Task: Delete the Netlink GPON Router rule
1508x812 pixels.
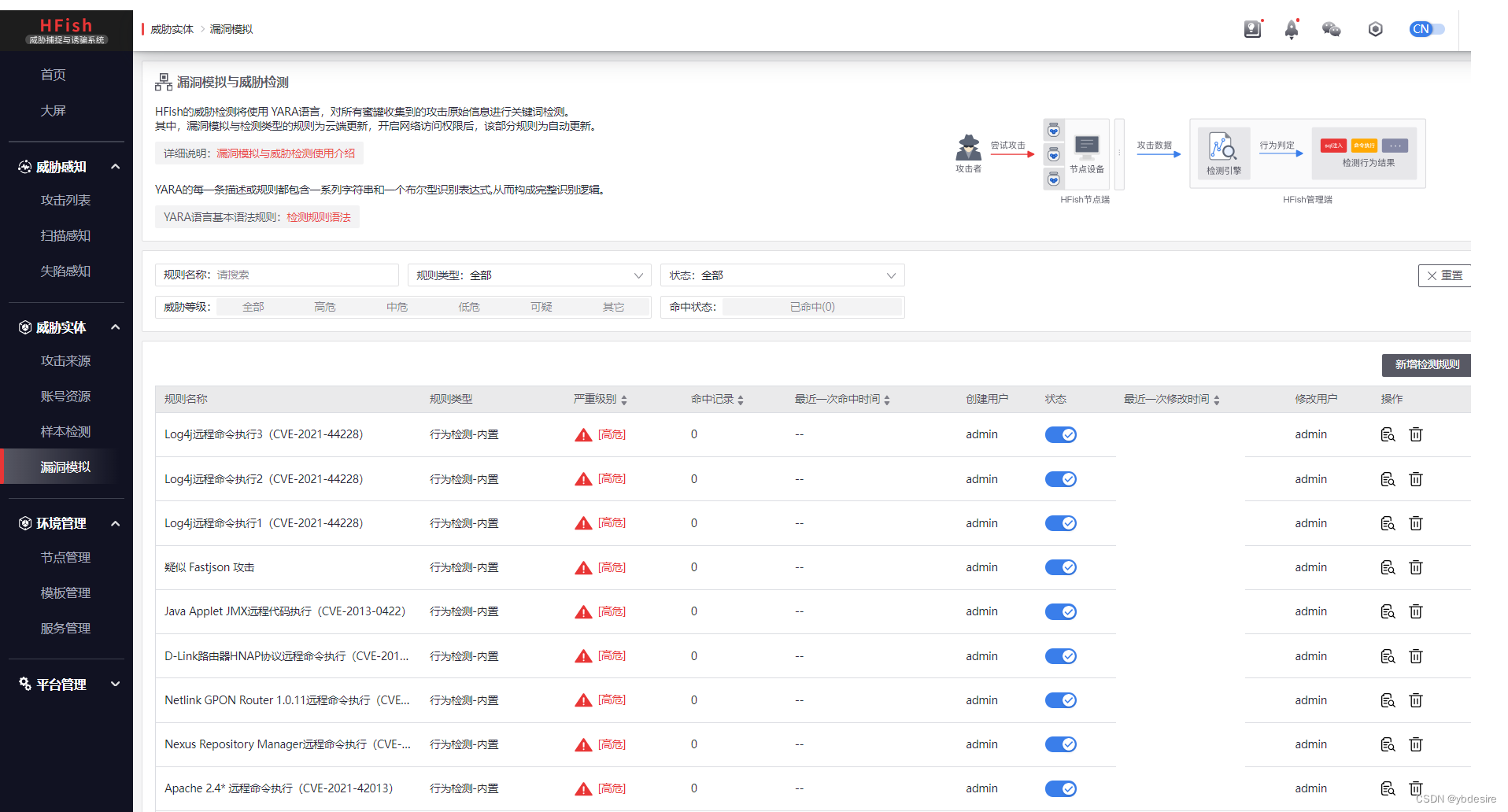Action: point(1415,700)
